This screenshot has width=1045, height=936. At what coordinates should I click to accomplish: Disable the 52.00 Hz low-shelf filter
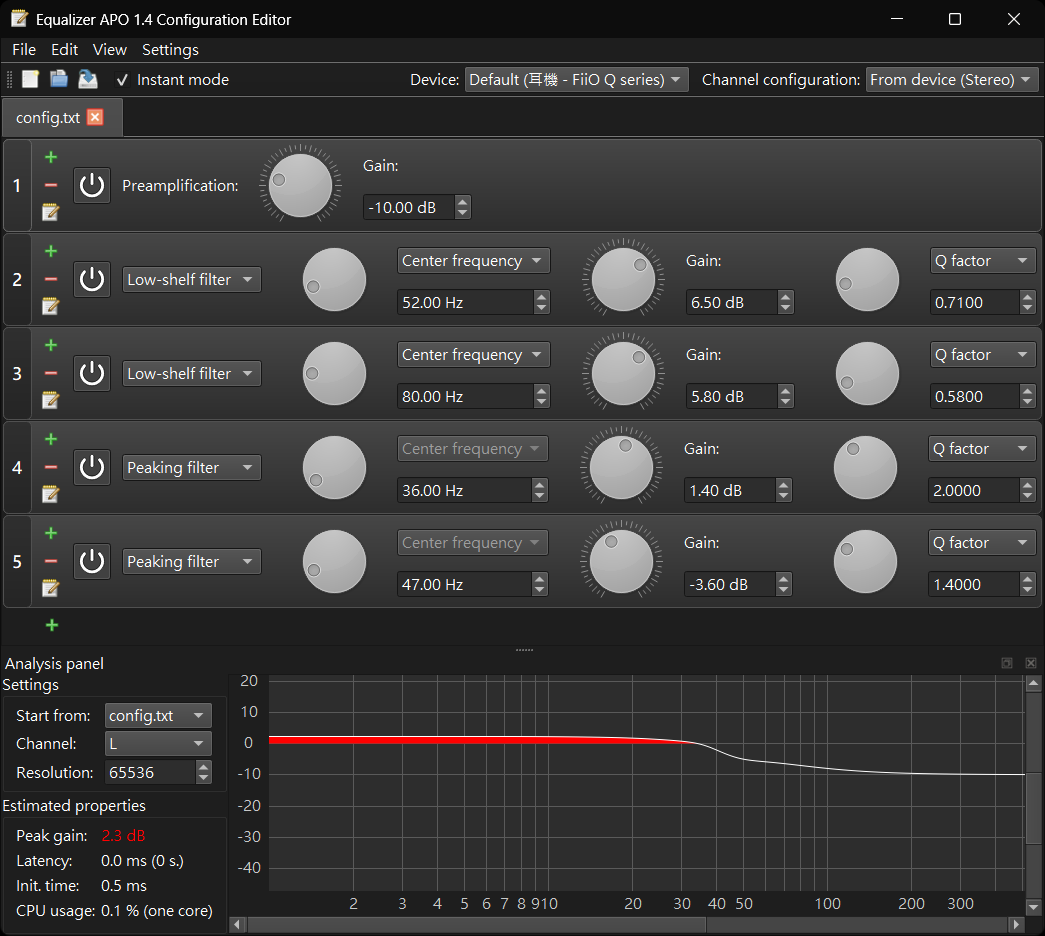[x=91, y=279]
